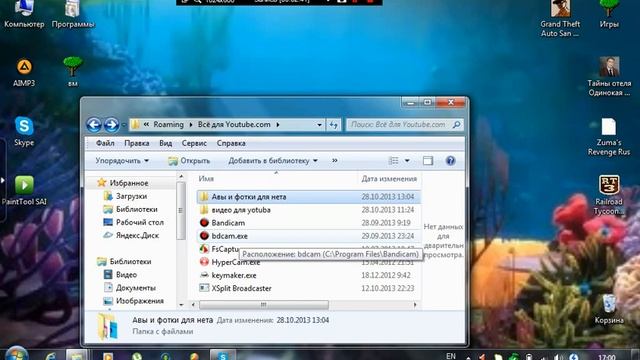Go back with the Explorer back arrow

[94, 125]
